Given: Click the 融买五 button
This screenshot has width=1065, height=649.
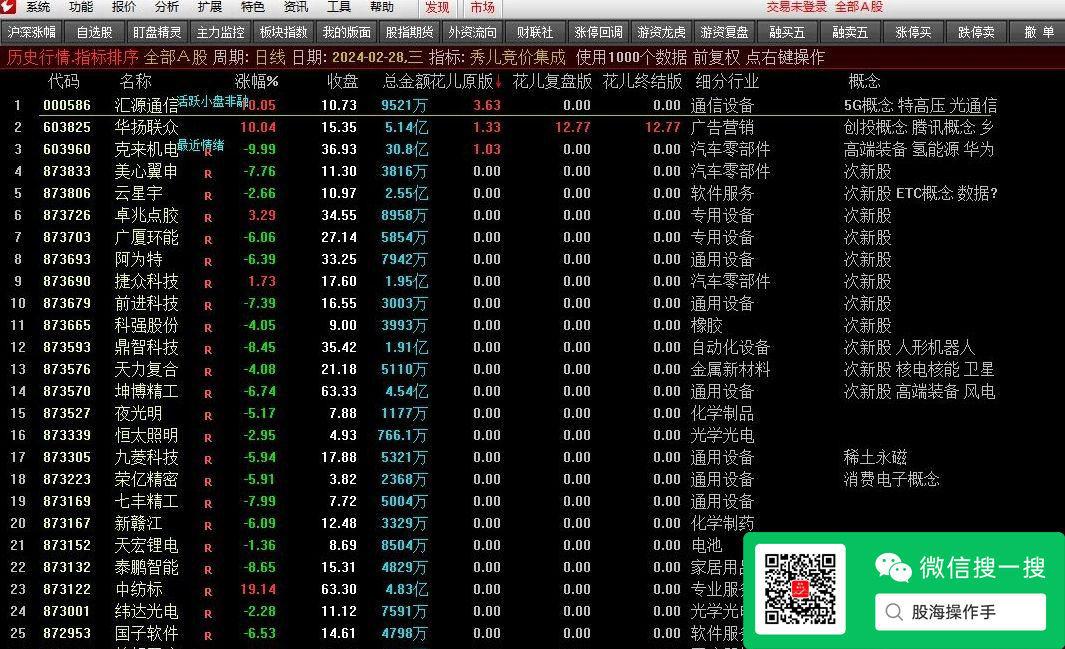Looking at the screenshot, I should 787,32.
